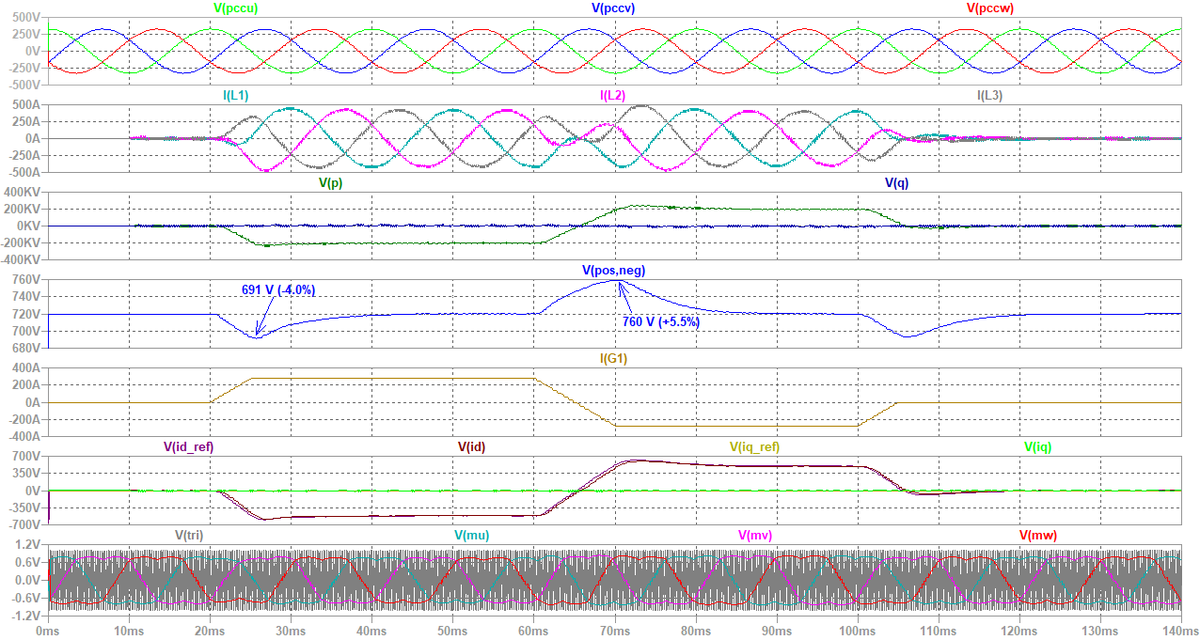Click the 1.2V vertical axis label
The height and width of the screenshot is (640, 1200).
(28, 544)
